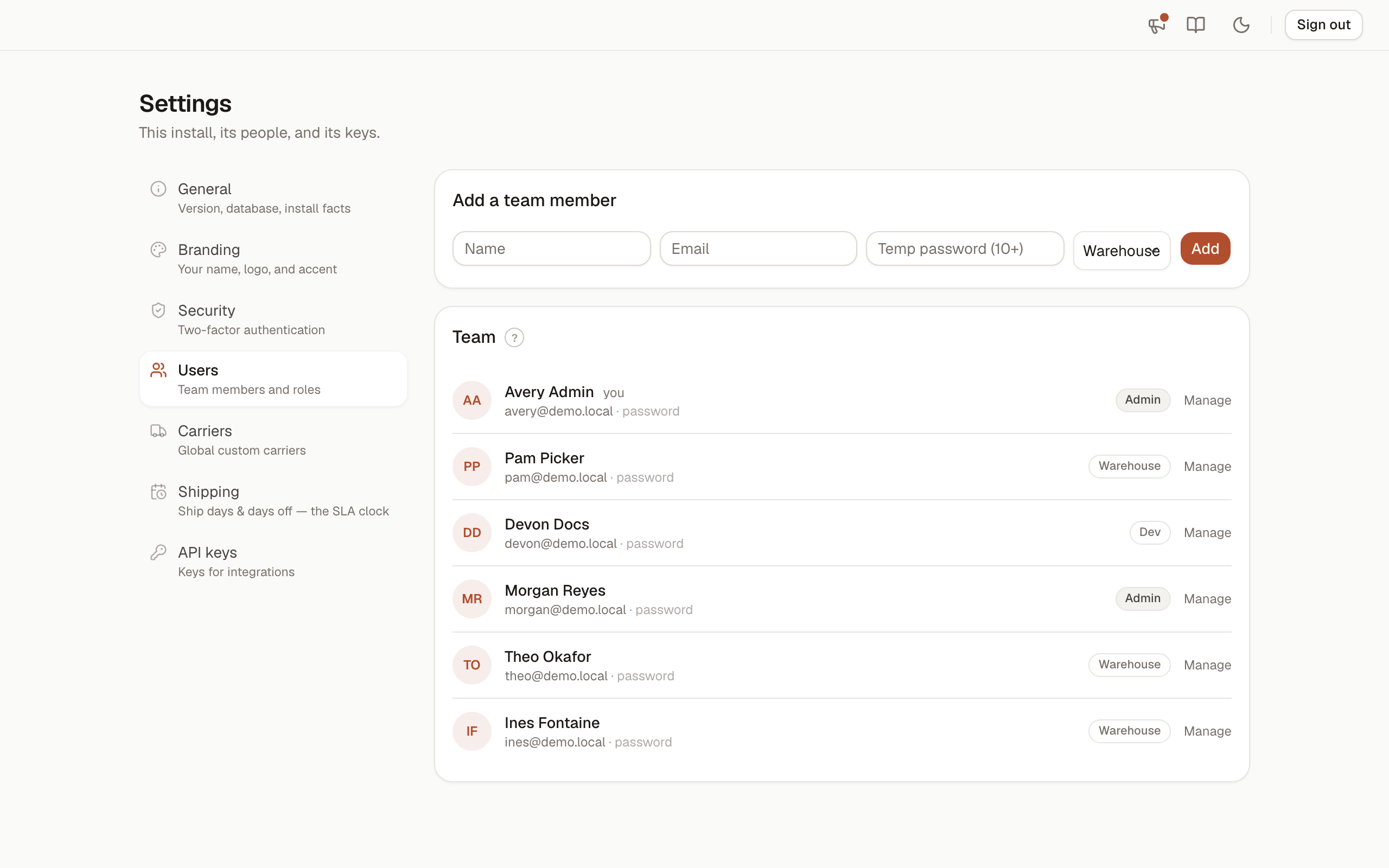Image resolution: width=1389 pixels, height=868 pixels.
Task: Click the Team section heading
Action: [x=474, y=337]
